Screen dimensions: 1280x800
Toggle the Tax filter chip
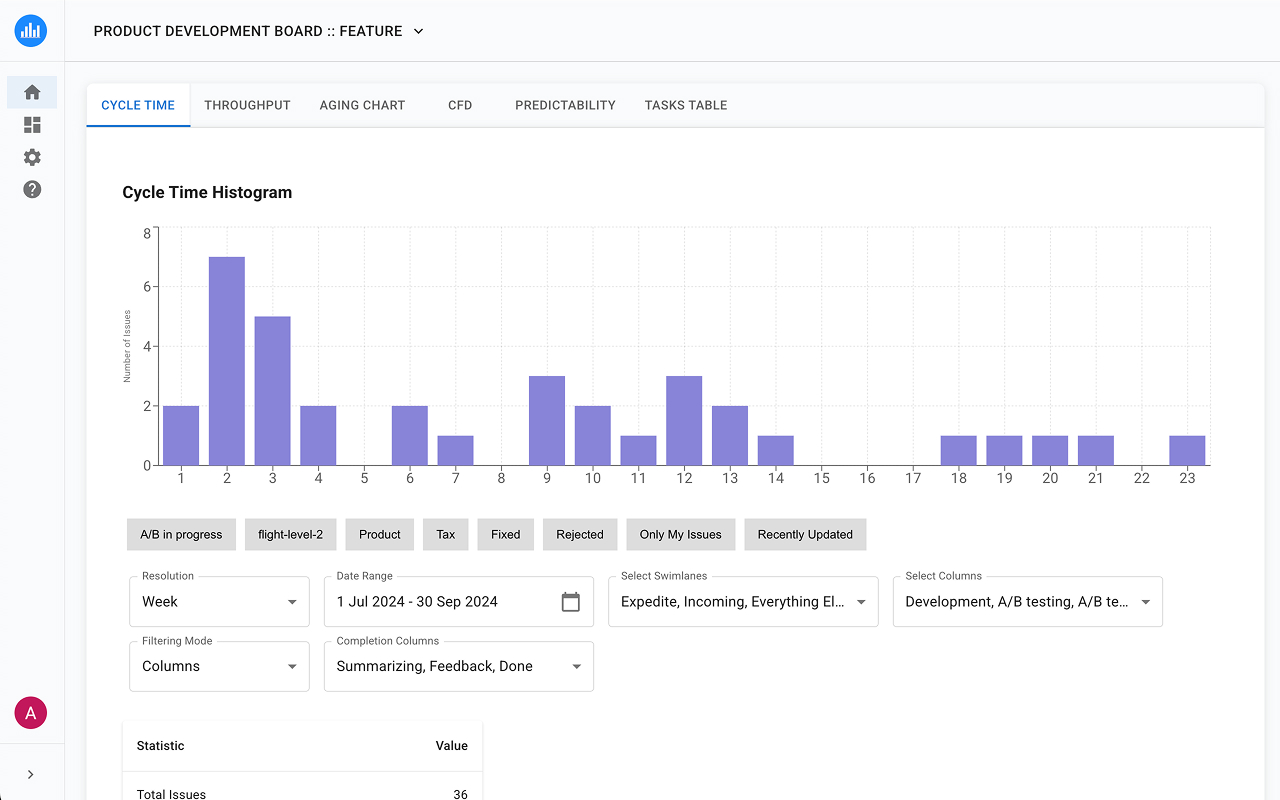(x=446, y=534)
